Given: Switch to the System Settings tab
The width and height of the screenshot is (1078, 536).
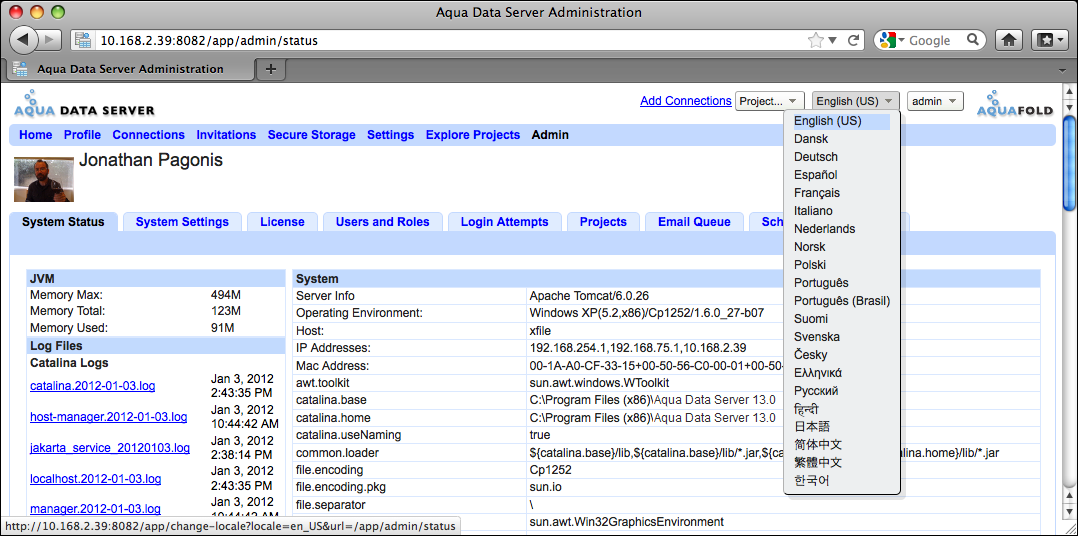Looking at the screenshot, I should coord(182,222).
